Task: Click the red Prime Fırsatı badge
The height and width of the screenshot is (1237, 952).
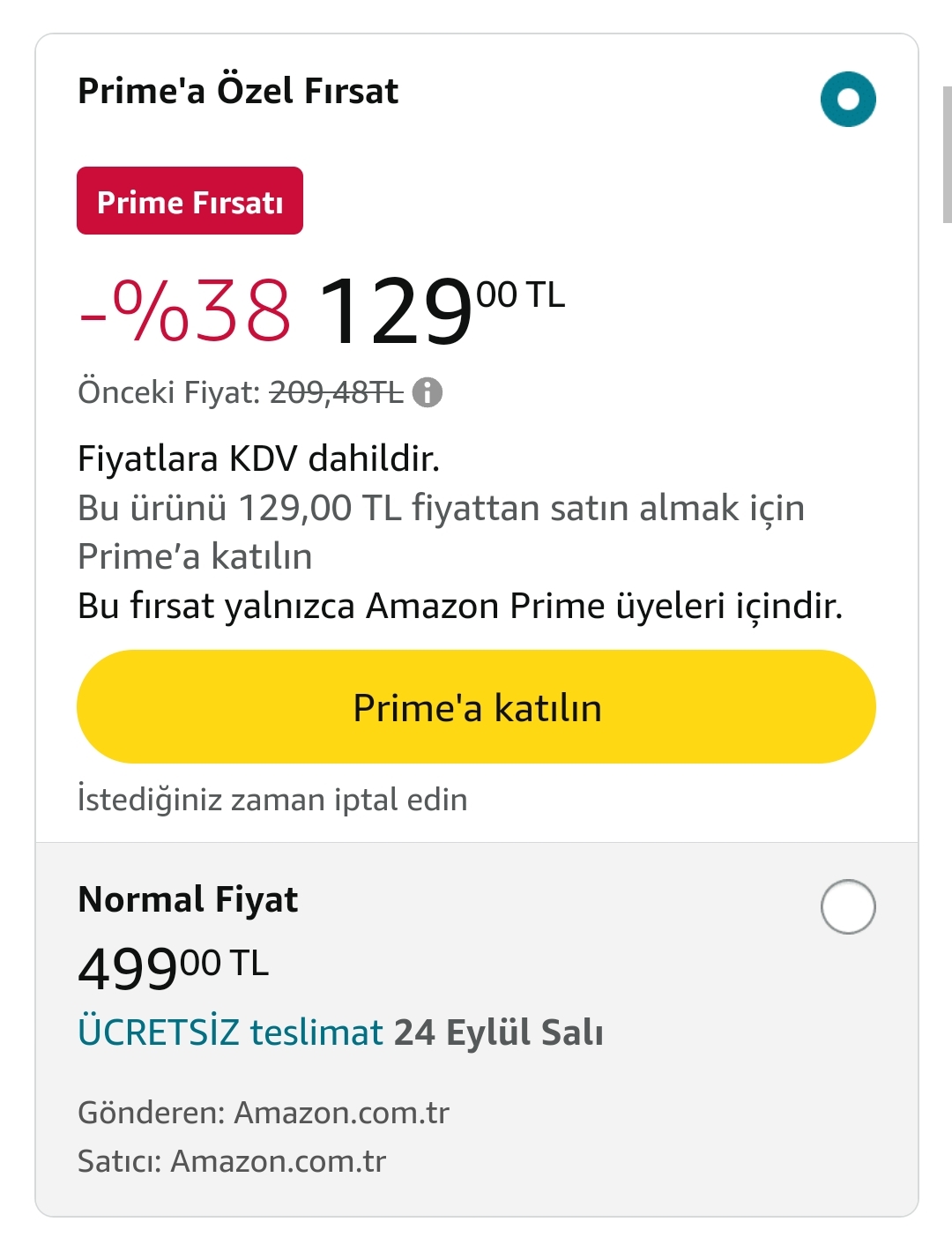Action: pos(190,201)
